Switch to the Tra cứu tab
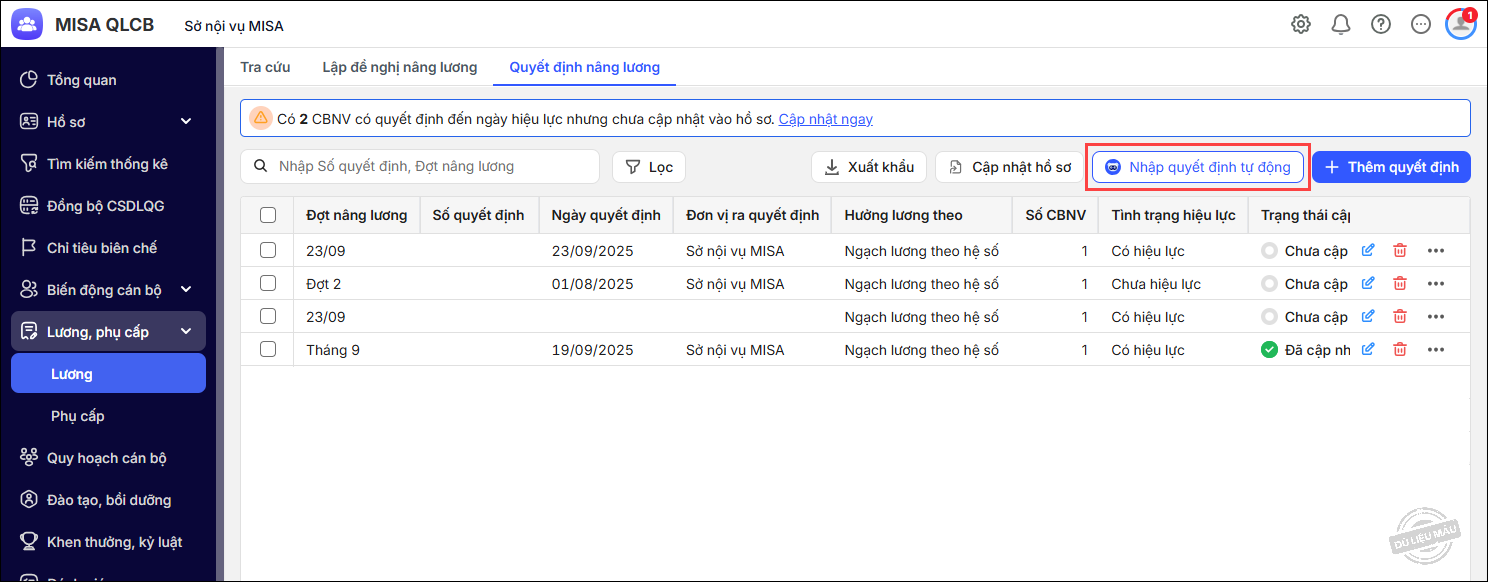 [265, 67]
